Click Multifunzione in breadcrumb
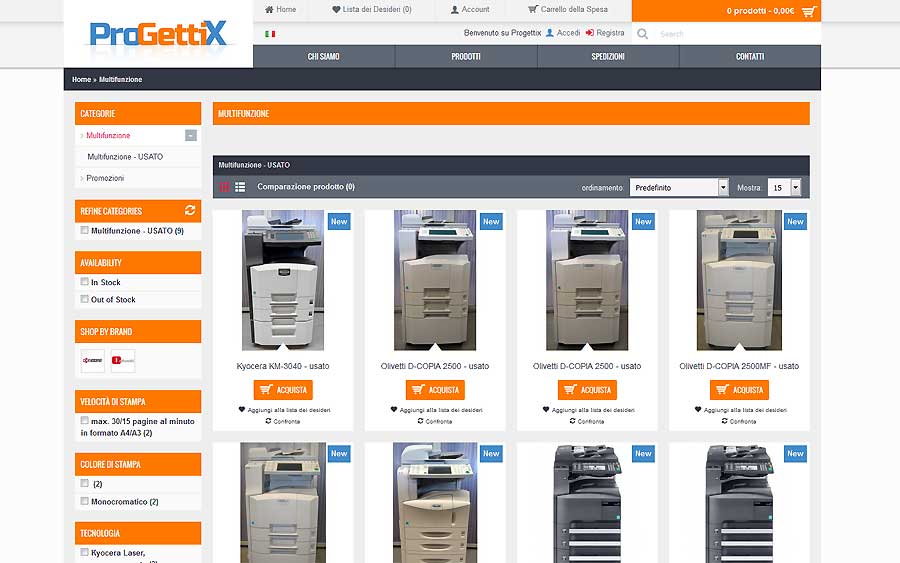Image resolution: width=900 pixels, height=563 pixels. 121,79
